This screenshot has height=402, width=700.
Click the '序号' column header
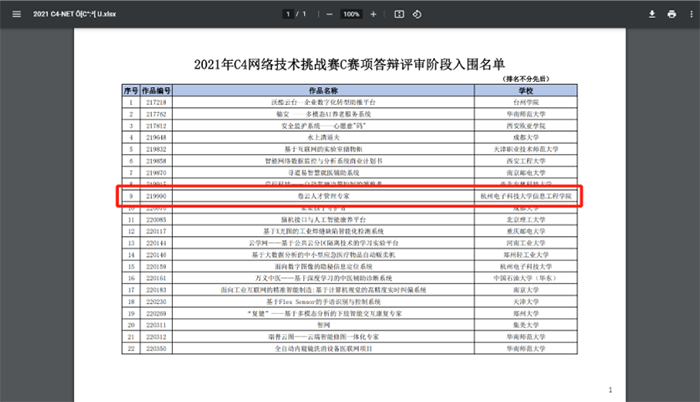[x=131, y=91]
